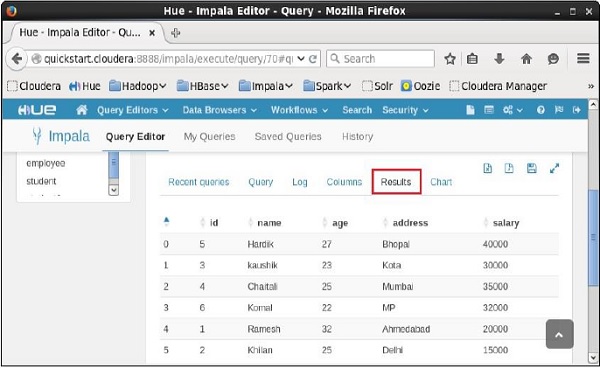Screen dimensions: 600x368
Task: Bookmark this page with star icon
Action: (x=450, y=59)
